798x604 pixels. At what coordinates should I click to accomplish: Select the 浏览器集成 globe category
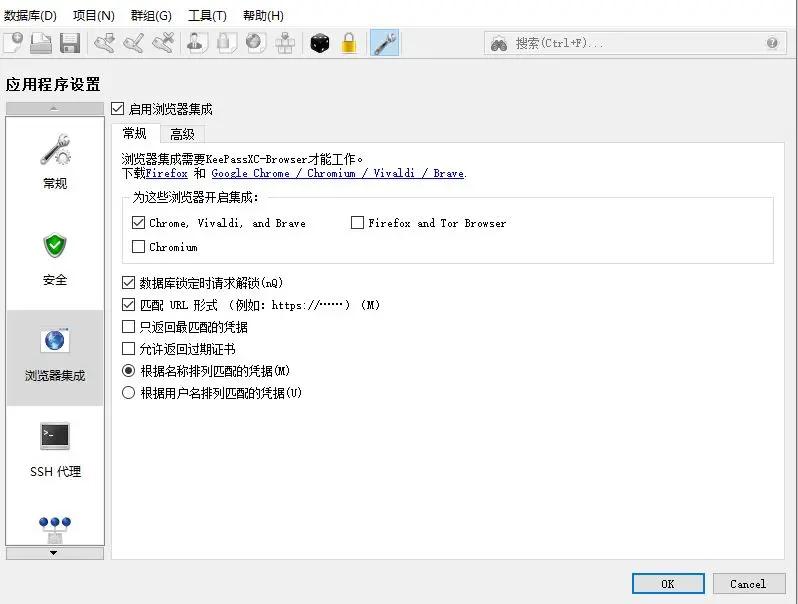point(55,357)
